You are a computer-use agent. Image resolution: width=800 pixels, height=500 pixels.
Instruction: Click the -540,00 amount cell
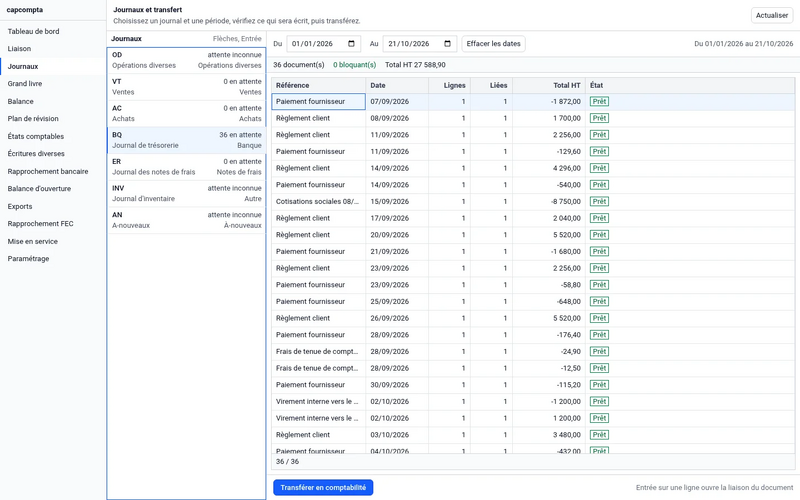click(x=549, y=185)
